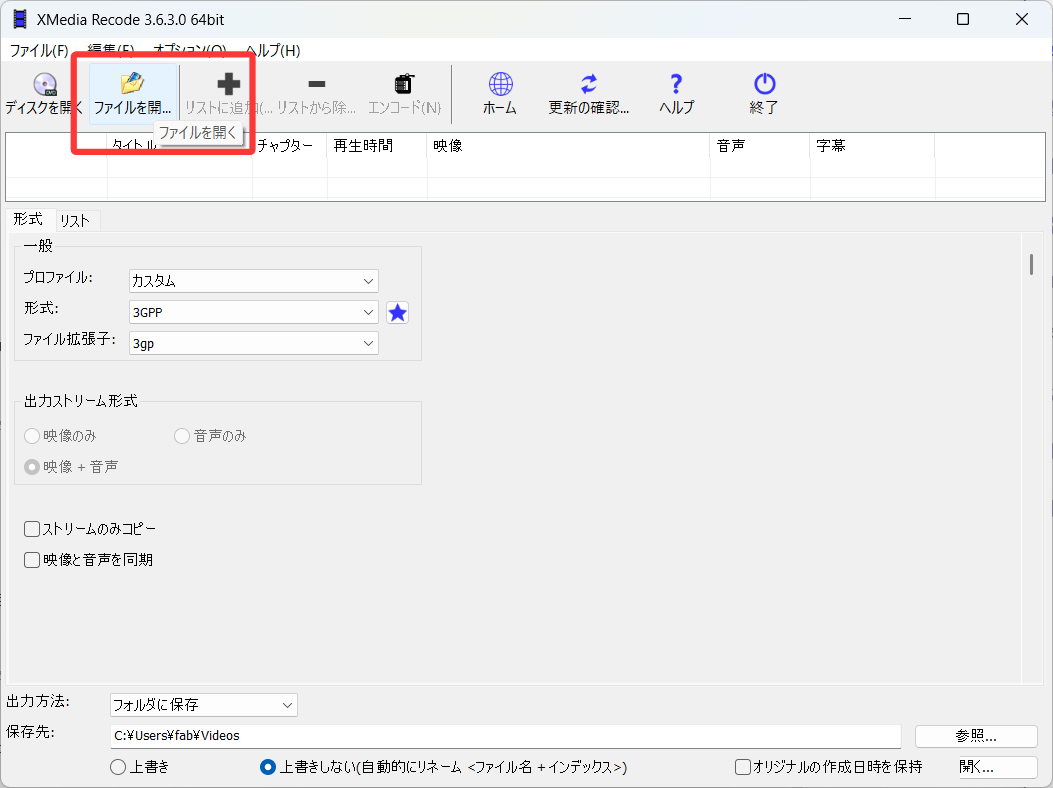Screen dimensions: 1053x788
Task: Click the ファイルを開く folder toolbar icon
Action: (132, 83)
